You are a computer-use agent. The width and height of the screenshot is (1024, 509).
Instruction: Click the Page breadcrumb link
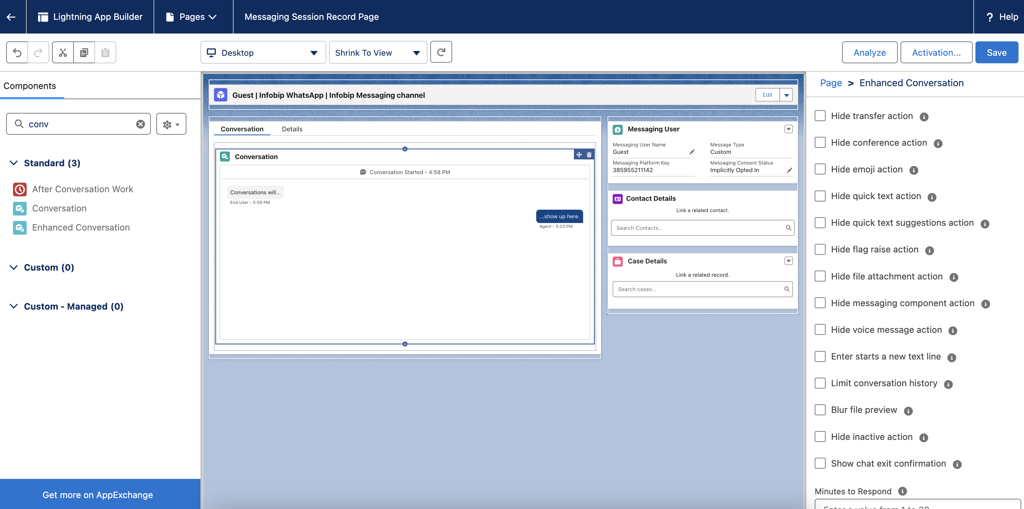[x=831, y=83]
